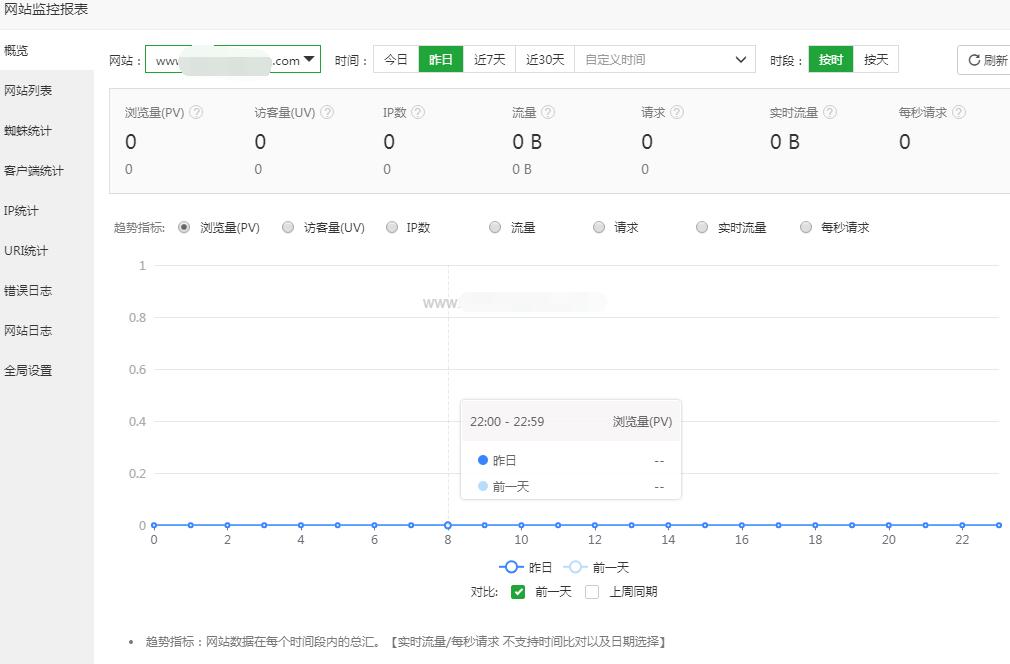This screenshot has height=664, width=1010.
Task: Enable the 上周同期 comparison checkbox
Action: click(592, 591)
